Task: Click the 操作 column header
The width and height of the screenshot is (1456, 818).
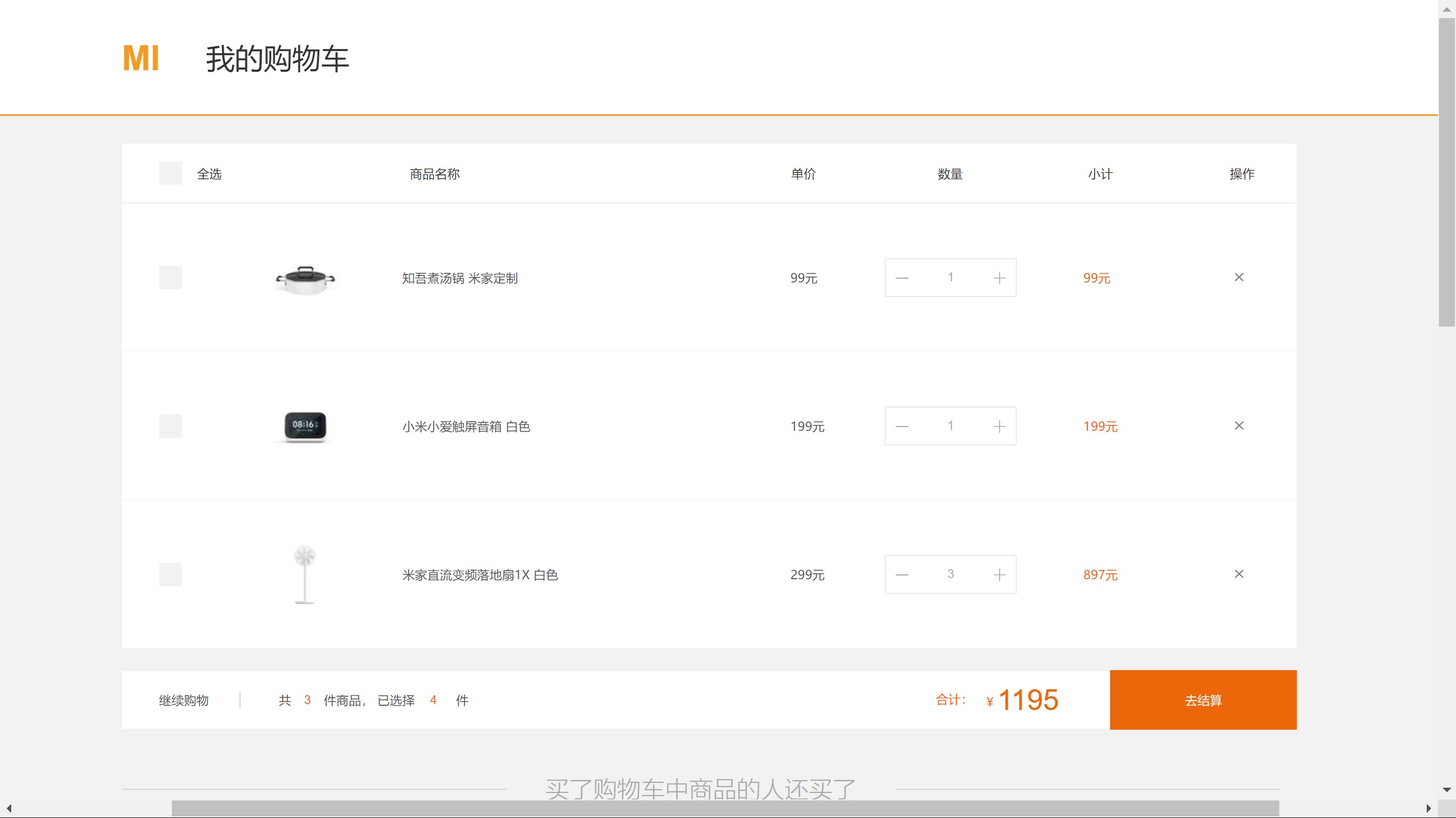Action: click(x=1242, y=174)
